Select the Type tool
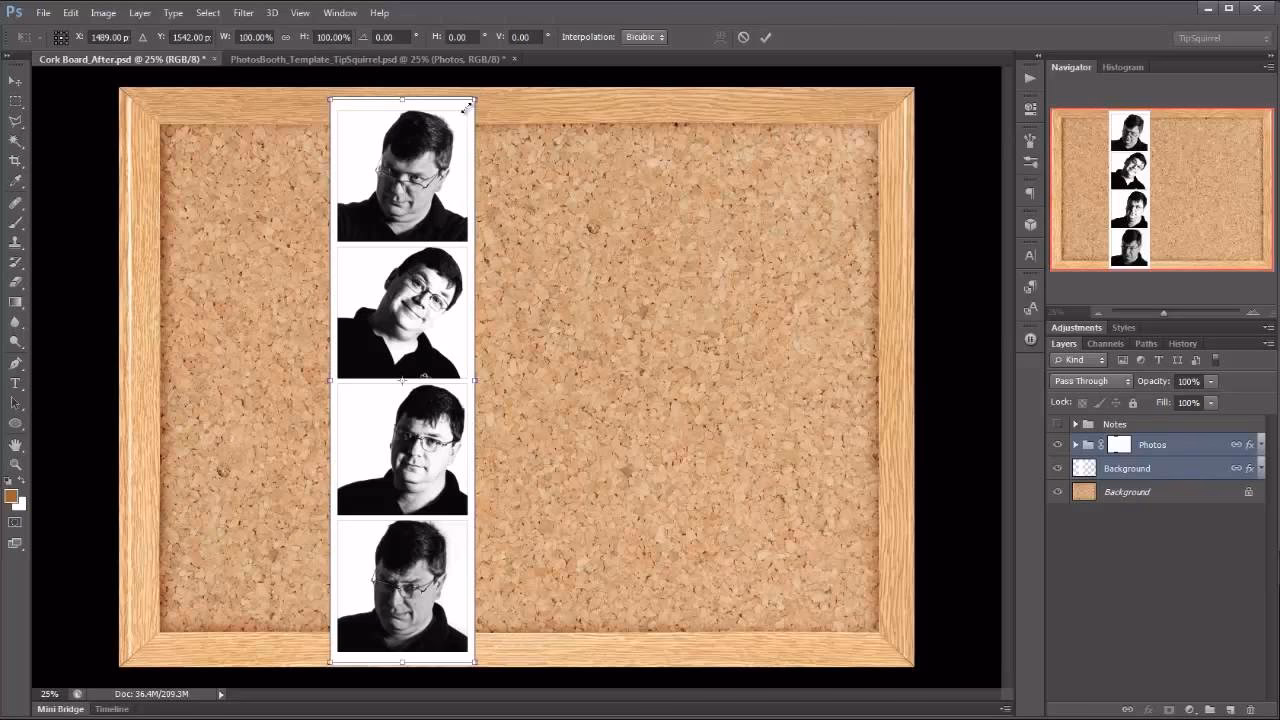The image size is (1280, 720). [x=15, y=383]
